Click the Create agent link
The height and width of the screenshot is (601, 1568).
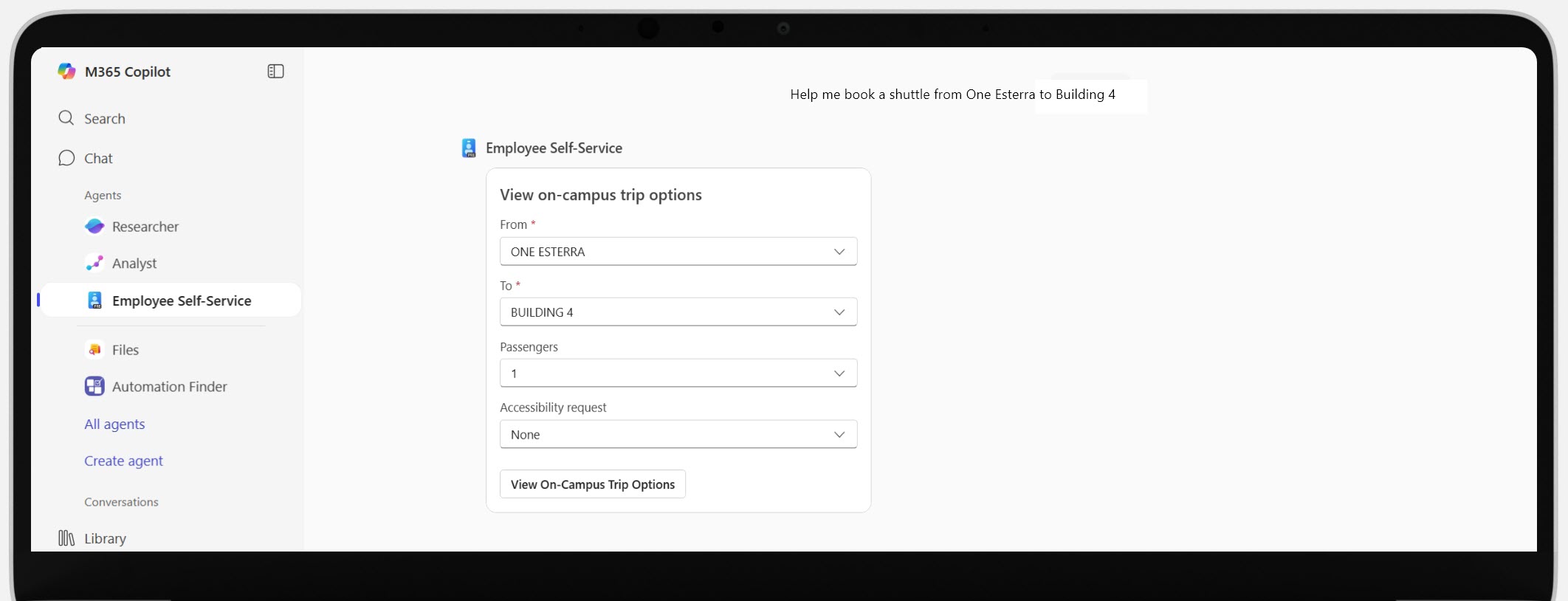tap(123, 461)
